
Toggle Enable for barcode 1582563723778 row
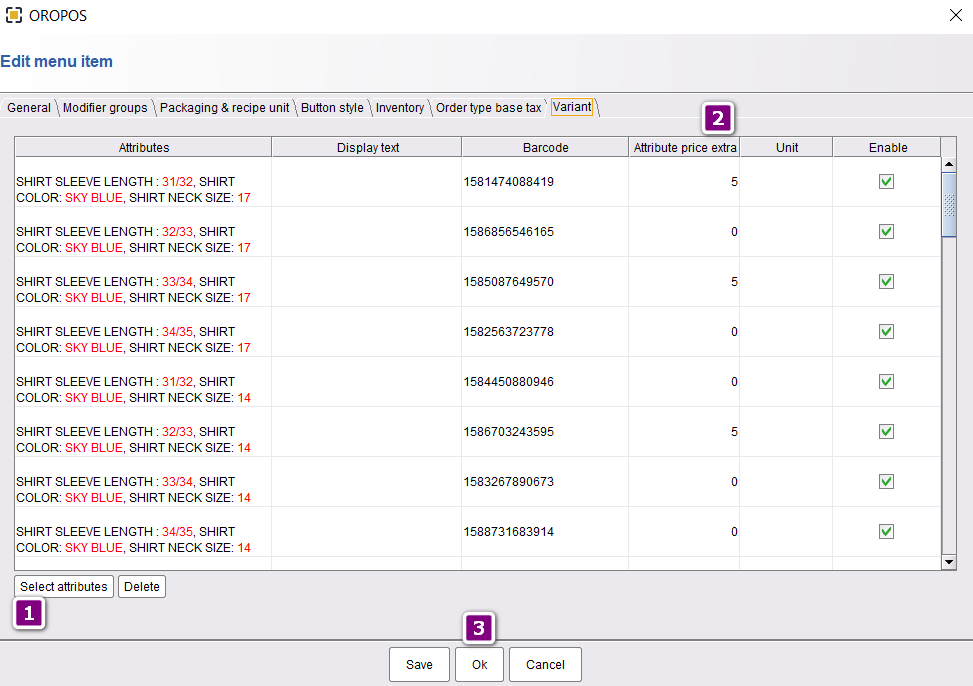coord(886,332)
